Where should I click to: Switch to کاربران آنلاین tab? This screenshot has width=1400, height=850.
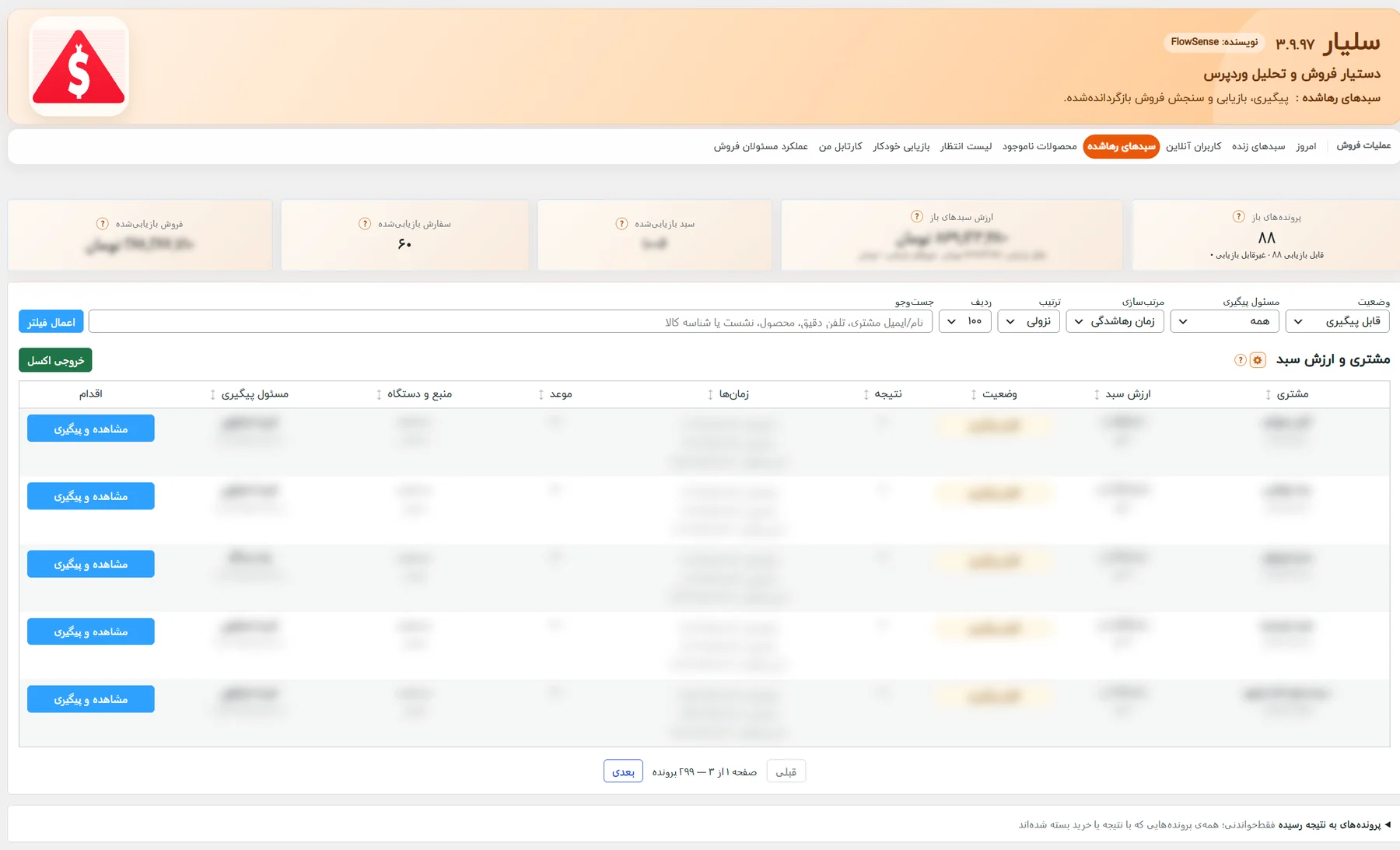click(1193, 146)
